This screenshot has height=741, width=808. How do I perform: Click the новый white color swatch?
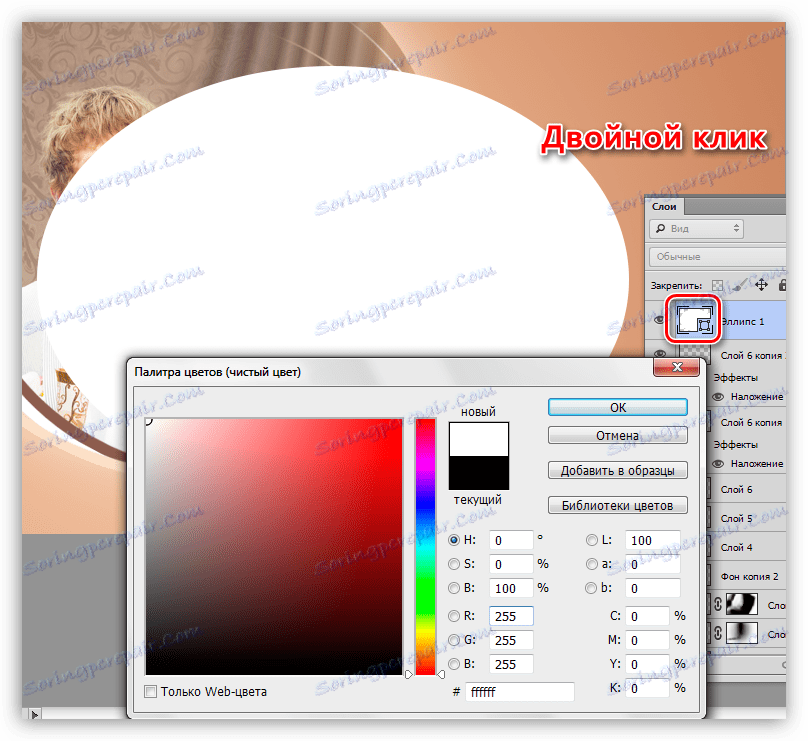coord(478,439)
